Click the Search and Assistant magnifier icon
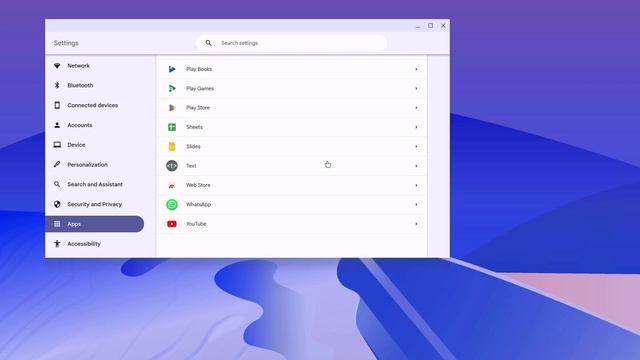 pos(57,184)
